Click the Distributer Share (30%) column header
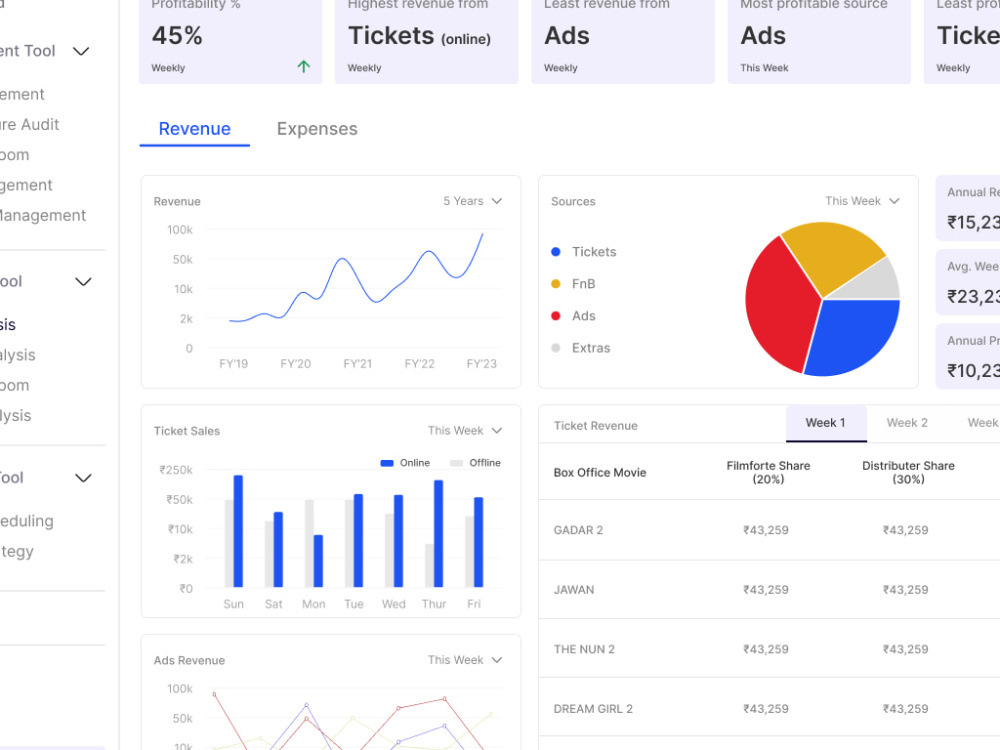This screenshot has width=1000, height=750. pos(908,473)
